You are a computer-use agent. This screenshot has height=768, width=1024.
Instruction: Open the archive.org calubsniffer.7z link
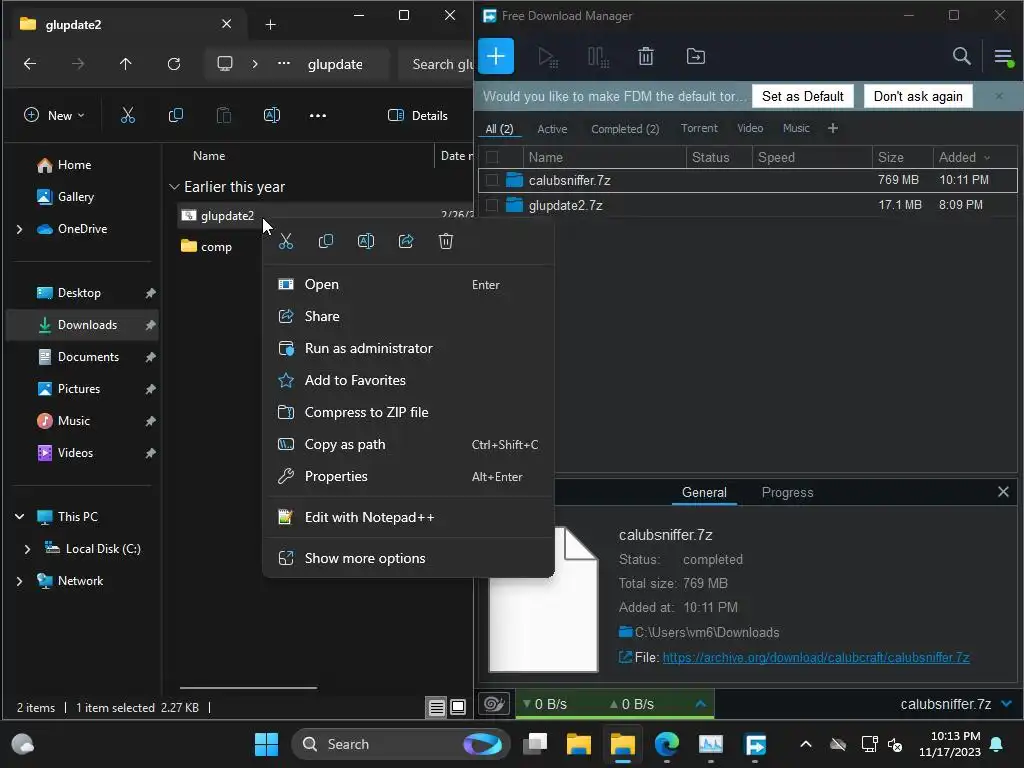tap(816, 658)
